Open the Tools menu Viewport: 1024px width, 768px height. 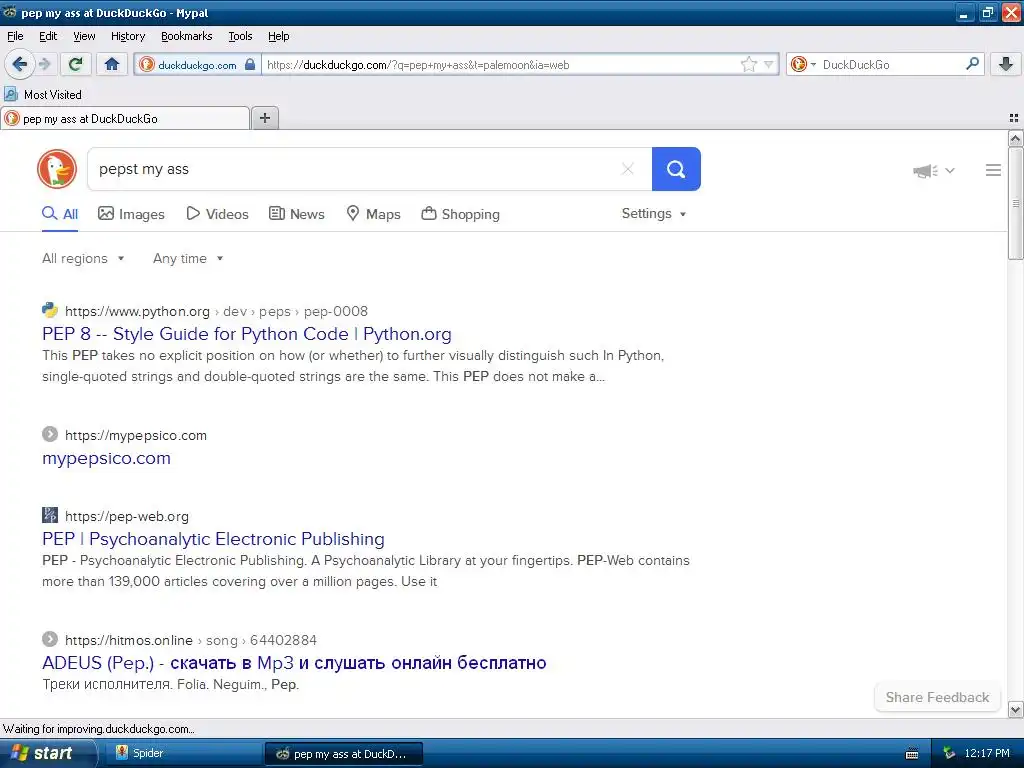click(240, 36)
